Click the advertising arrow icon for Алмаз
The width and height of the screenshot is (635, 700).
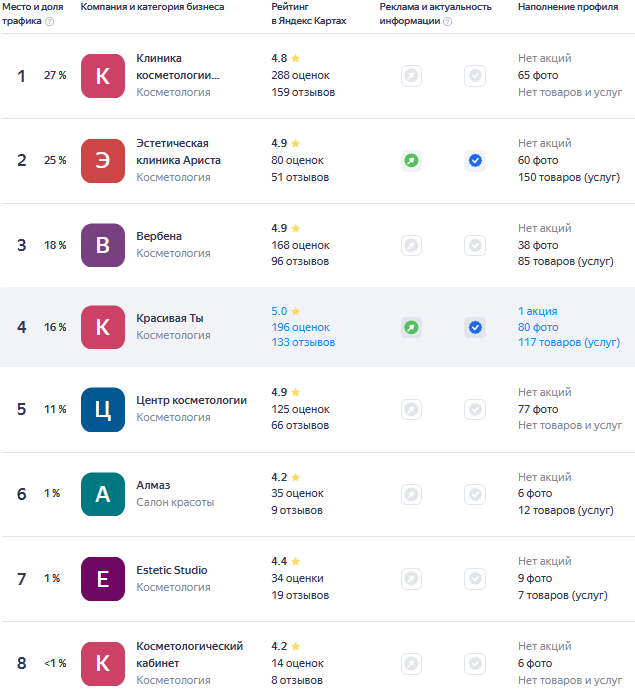pos(411,494)
